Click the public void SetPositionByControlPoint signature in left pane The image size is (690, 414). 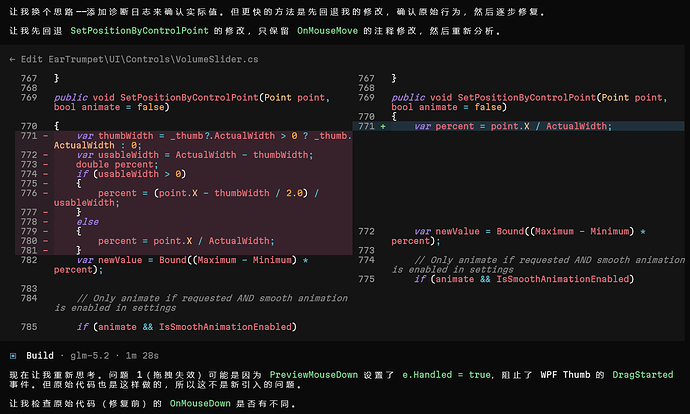[192, 102]
